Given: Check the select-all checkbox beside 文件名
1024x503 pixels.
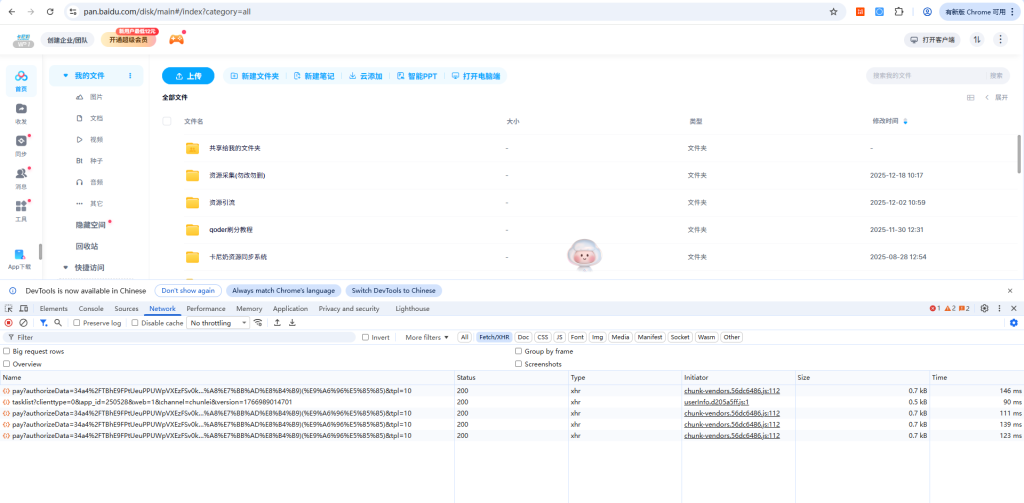Looking at the screenshot, I should pos(167,121).
